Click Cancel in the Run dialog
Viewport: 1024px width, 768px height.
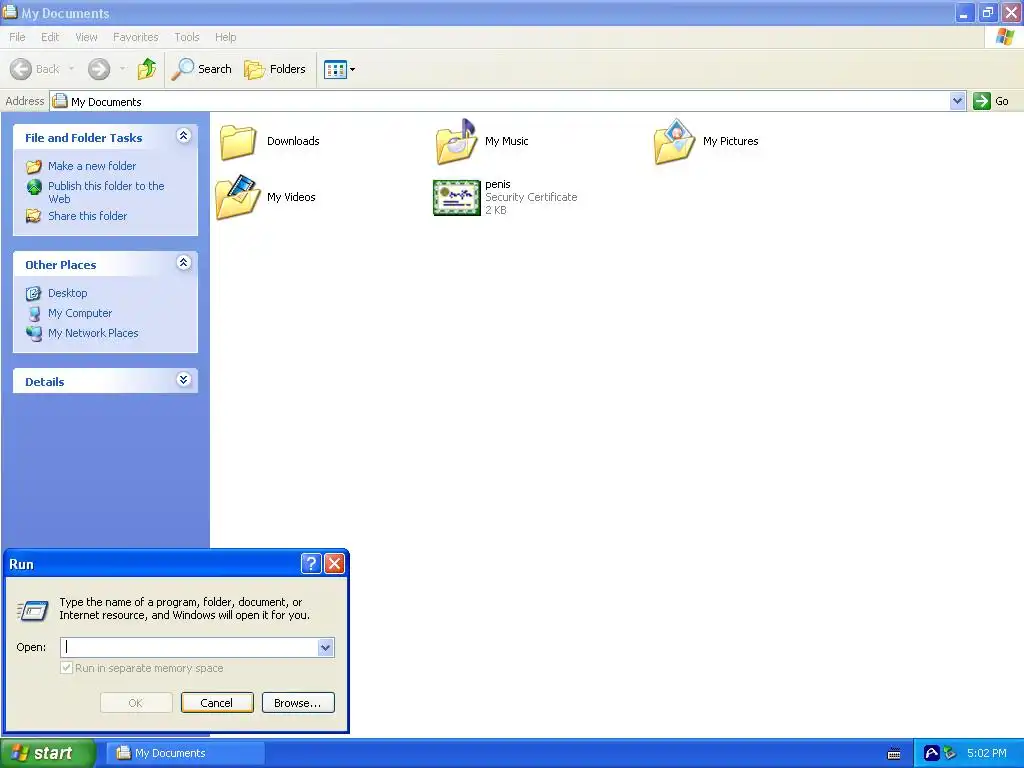click(x=217, y=703)
